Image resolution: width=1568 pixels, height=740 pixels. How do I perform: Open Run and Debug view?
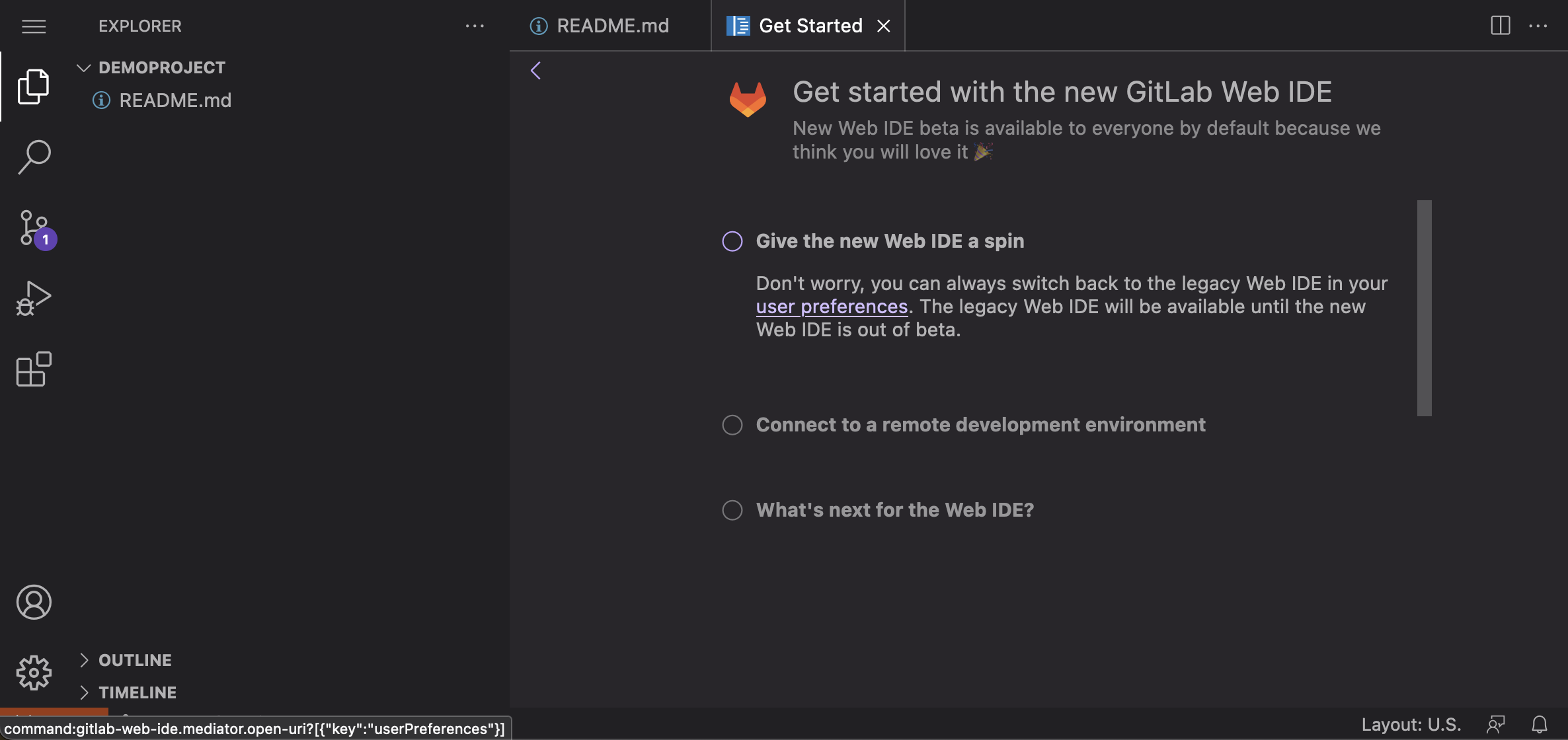(33, 299)
